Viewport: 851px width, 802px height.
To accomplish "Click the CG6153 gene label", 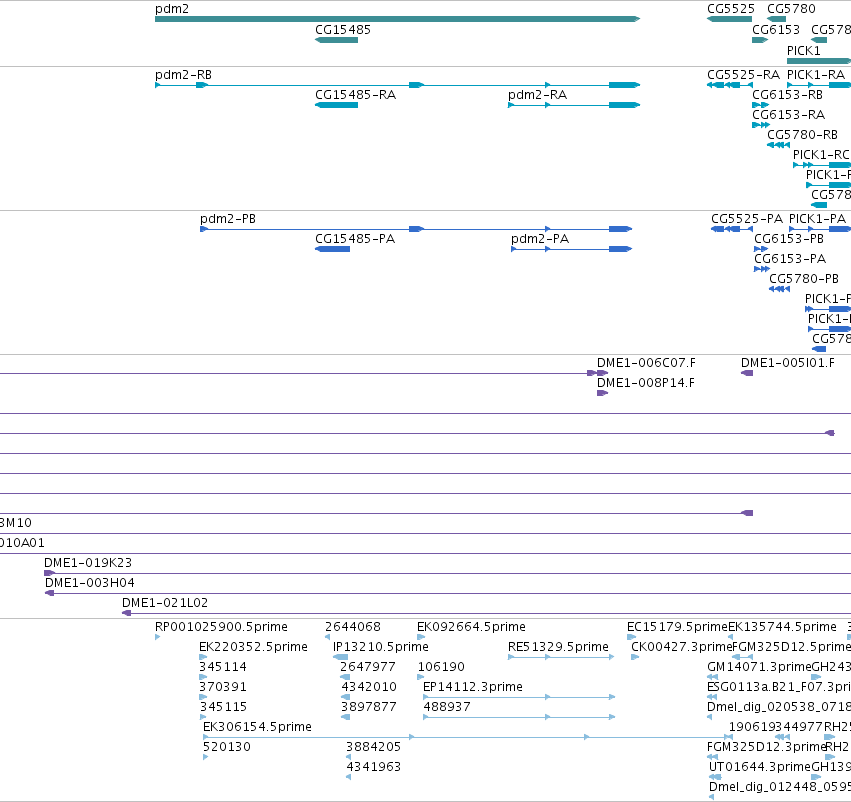I will point(776,30).
